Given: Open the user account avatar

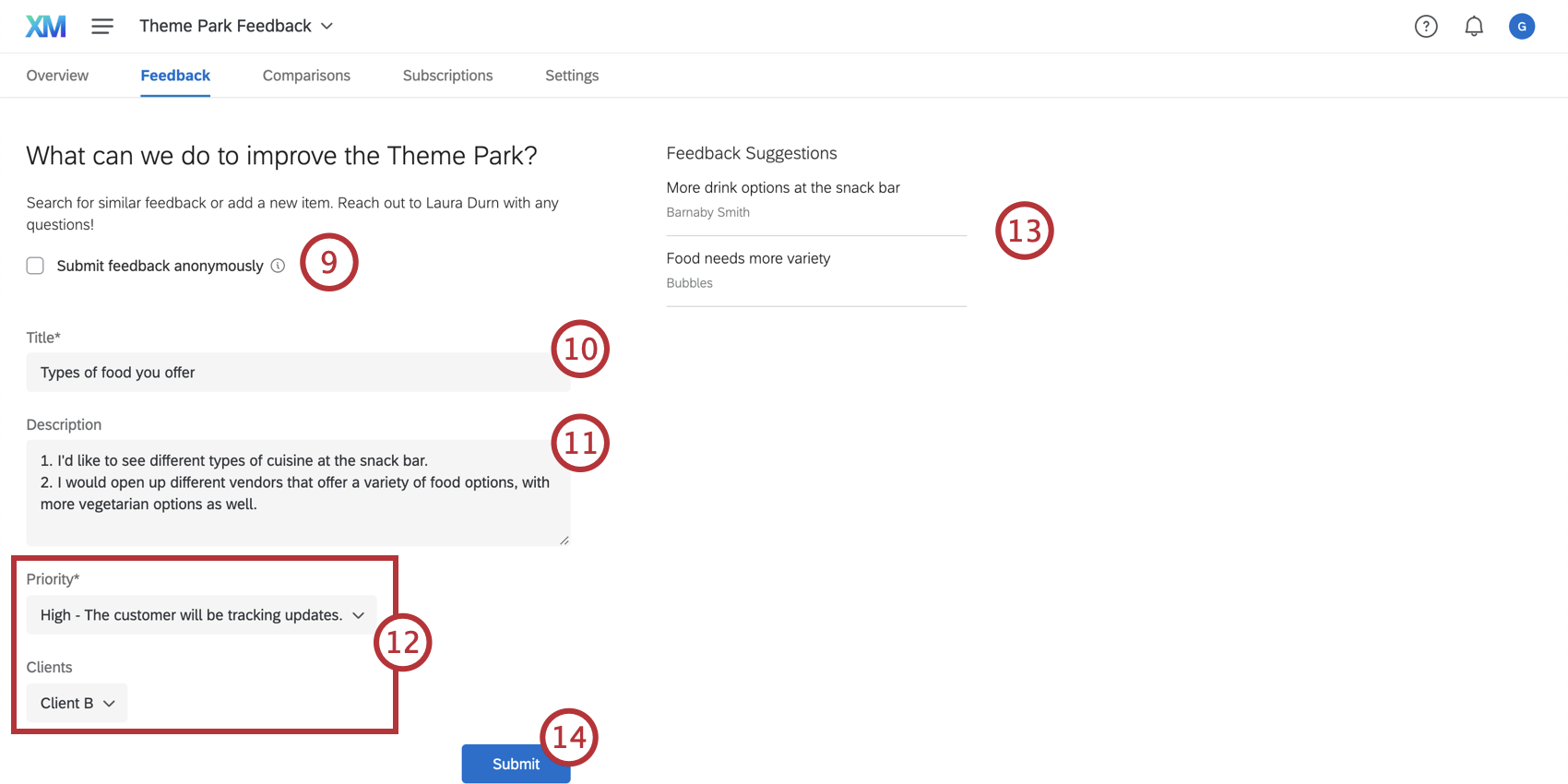Looking at the screenshot, I should click(x=1522, y=26).
